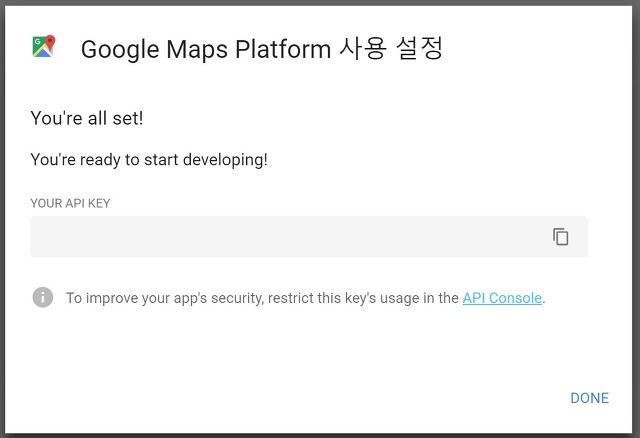Image resolution: width=640 pixels, height=438 pixels.
Task: Click the "You're all set!" heading
Action: tap(87, 118)
